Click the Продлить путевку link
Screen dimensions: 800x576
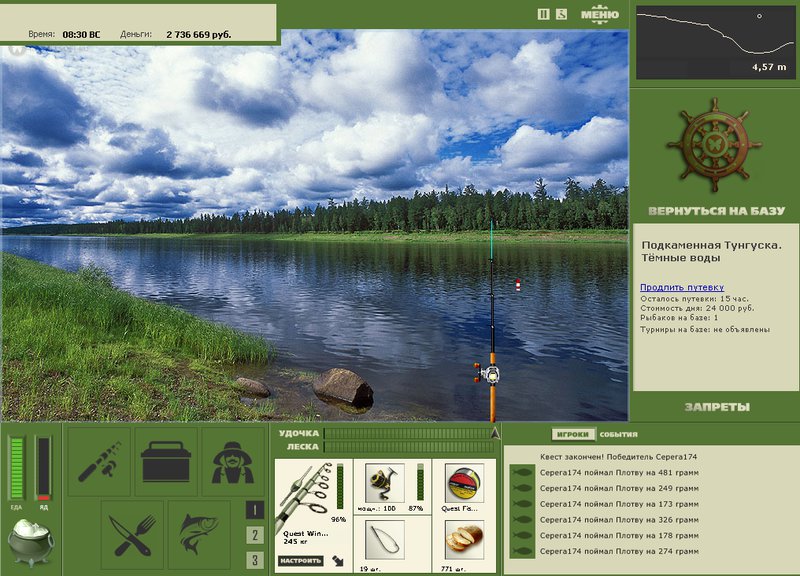682,287
